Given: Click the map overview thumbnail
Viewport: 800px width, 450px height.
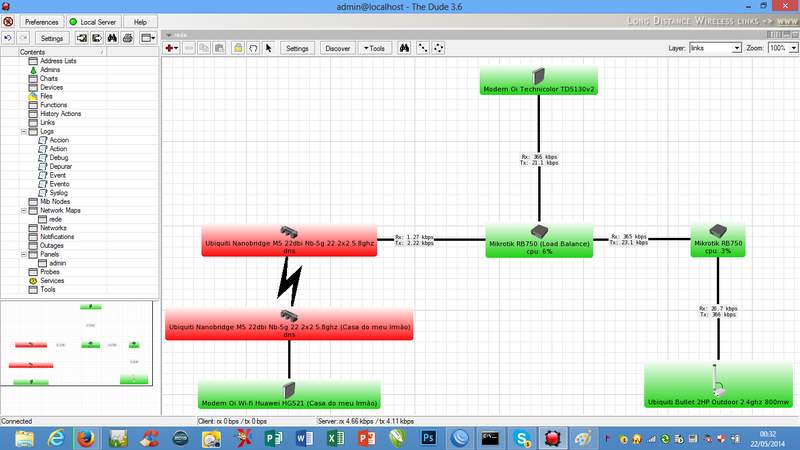Looking at the screenshot, I should tap(77, 343).
